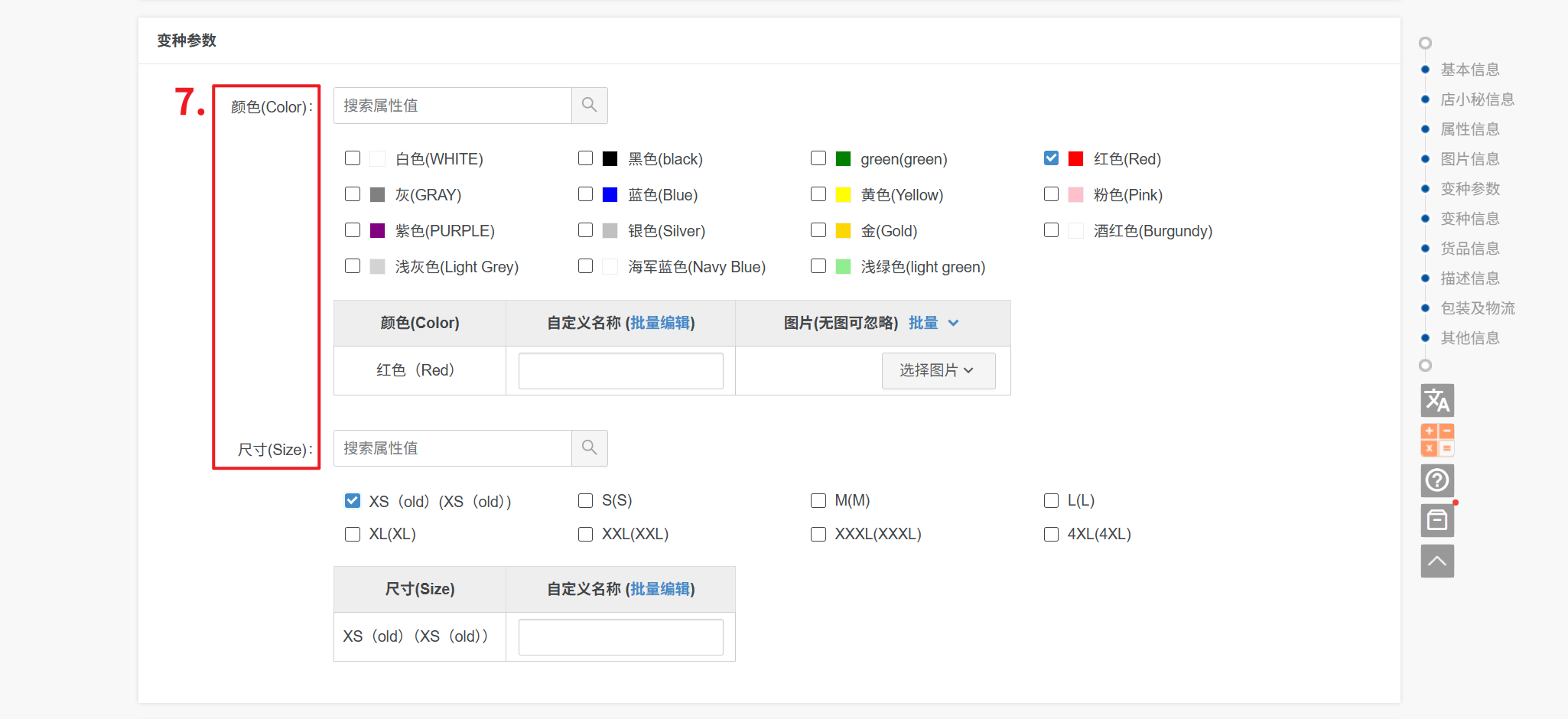Click 批量编辑 link in size table

click(x=659, y=589)
